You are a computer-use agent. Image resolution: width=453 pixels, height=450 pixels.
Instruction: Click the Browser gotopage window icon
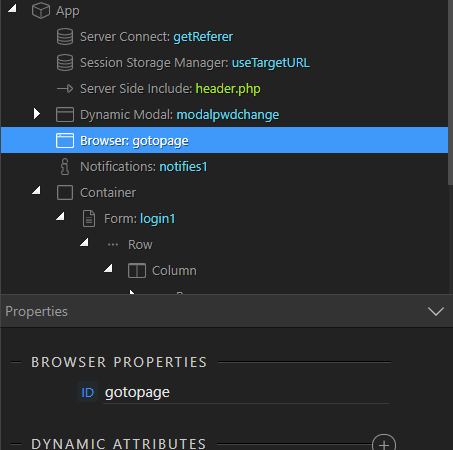(x=65, y=140)
